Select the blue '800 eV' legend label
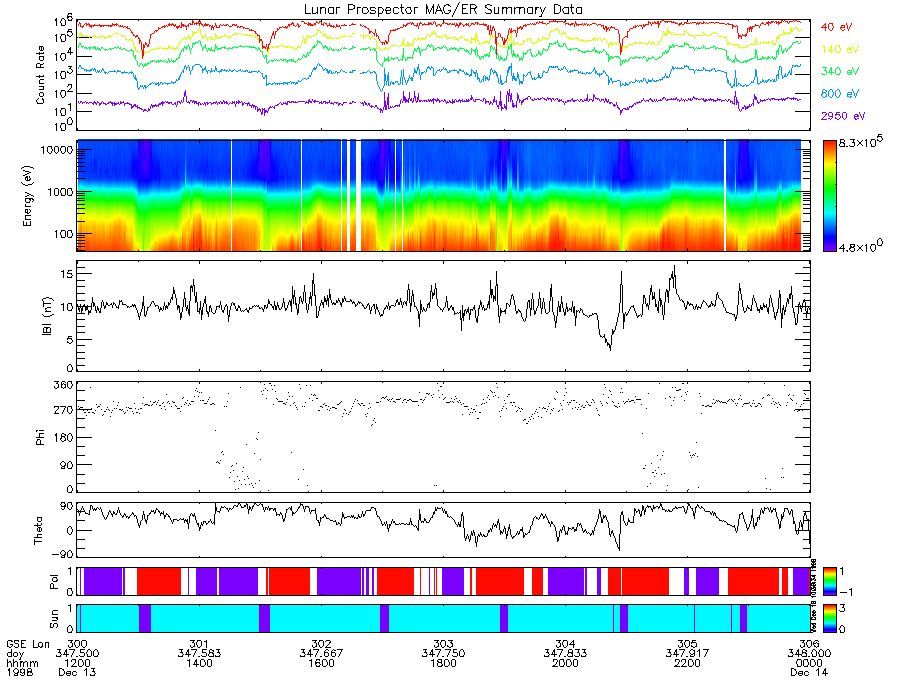900x700 pixels. [839, 94]
